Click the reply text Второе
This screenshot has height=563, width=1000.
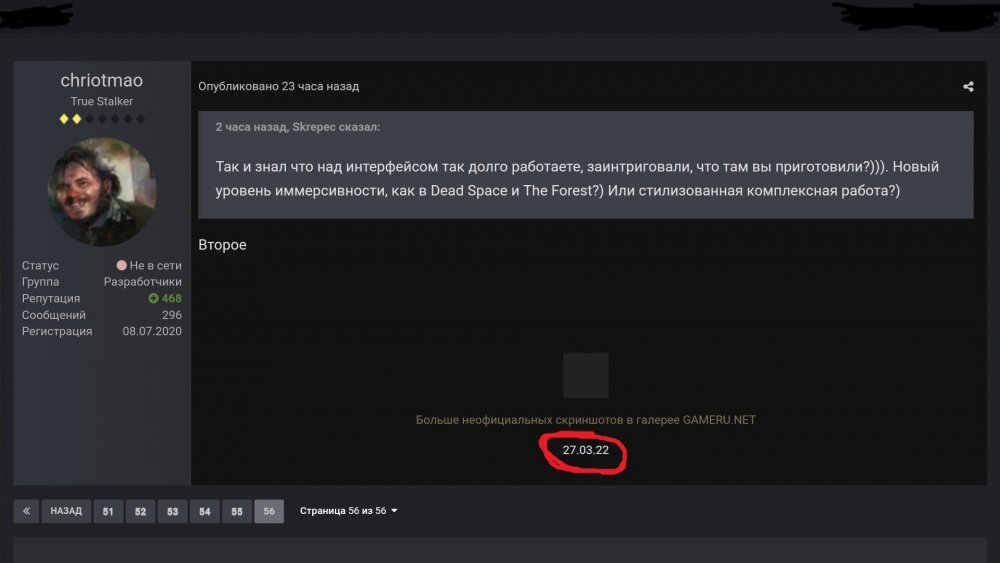pyautogui.click(x=223, y=245)
